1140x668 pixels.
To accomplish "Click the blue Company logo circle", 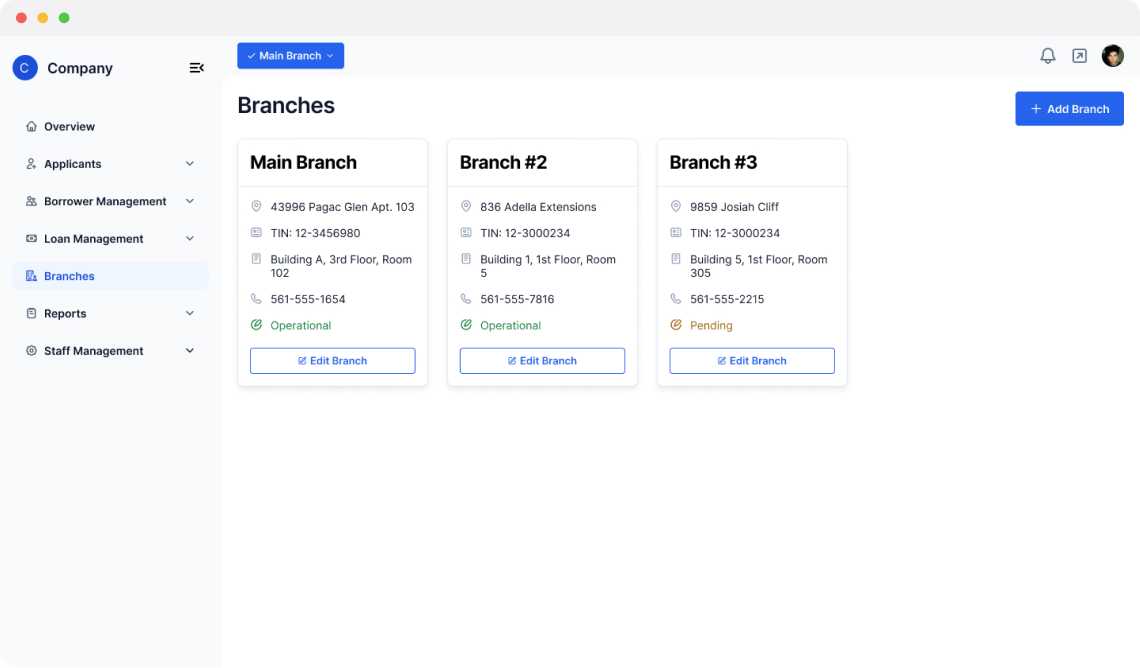I will point(25,68).
